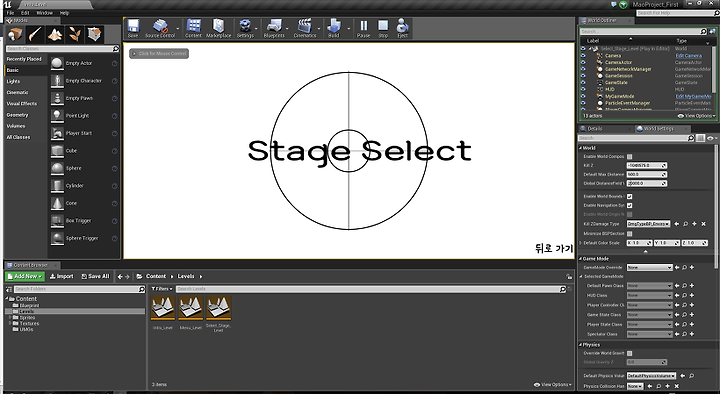This screenshot has height=394, width=720.
Task: Toggle visibility eye for Camera actor
Action: 583,56
